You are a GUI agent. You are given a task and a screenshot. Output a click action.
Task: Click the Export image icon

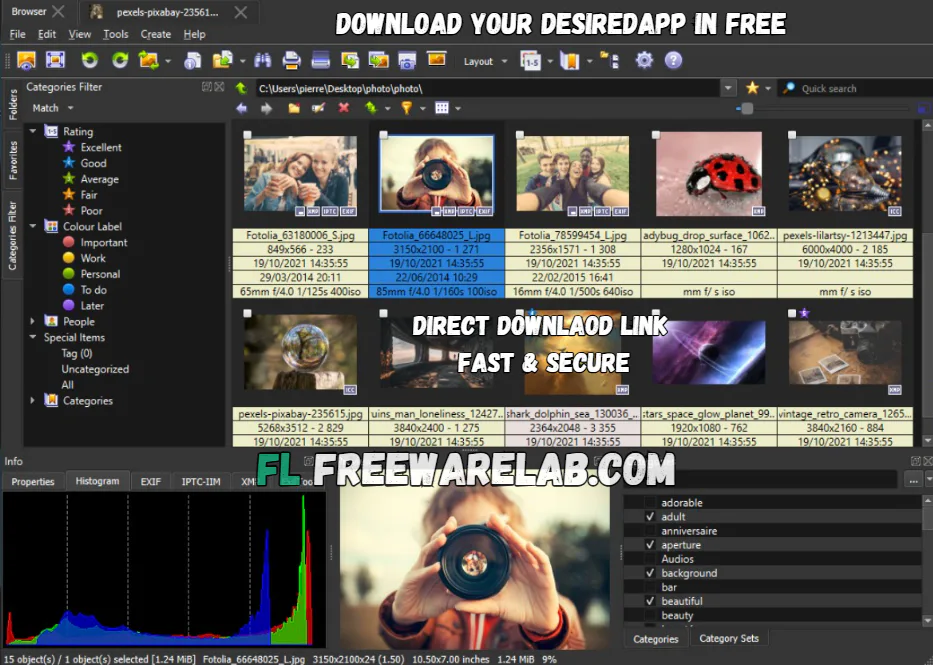(379, 60)
